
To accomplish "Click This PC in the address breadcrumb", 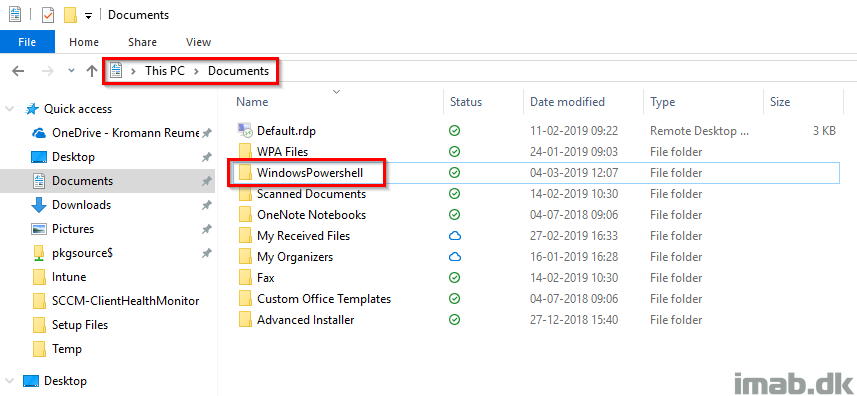I will (165, 71).
